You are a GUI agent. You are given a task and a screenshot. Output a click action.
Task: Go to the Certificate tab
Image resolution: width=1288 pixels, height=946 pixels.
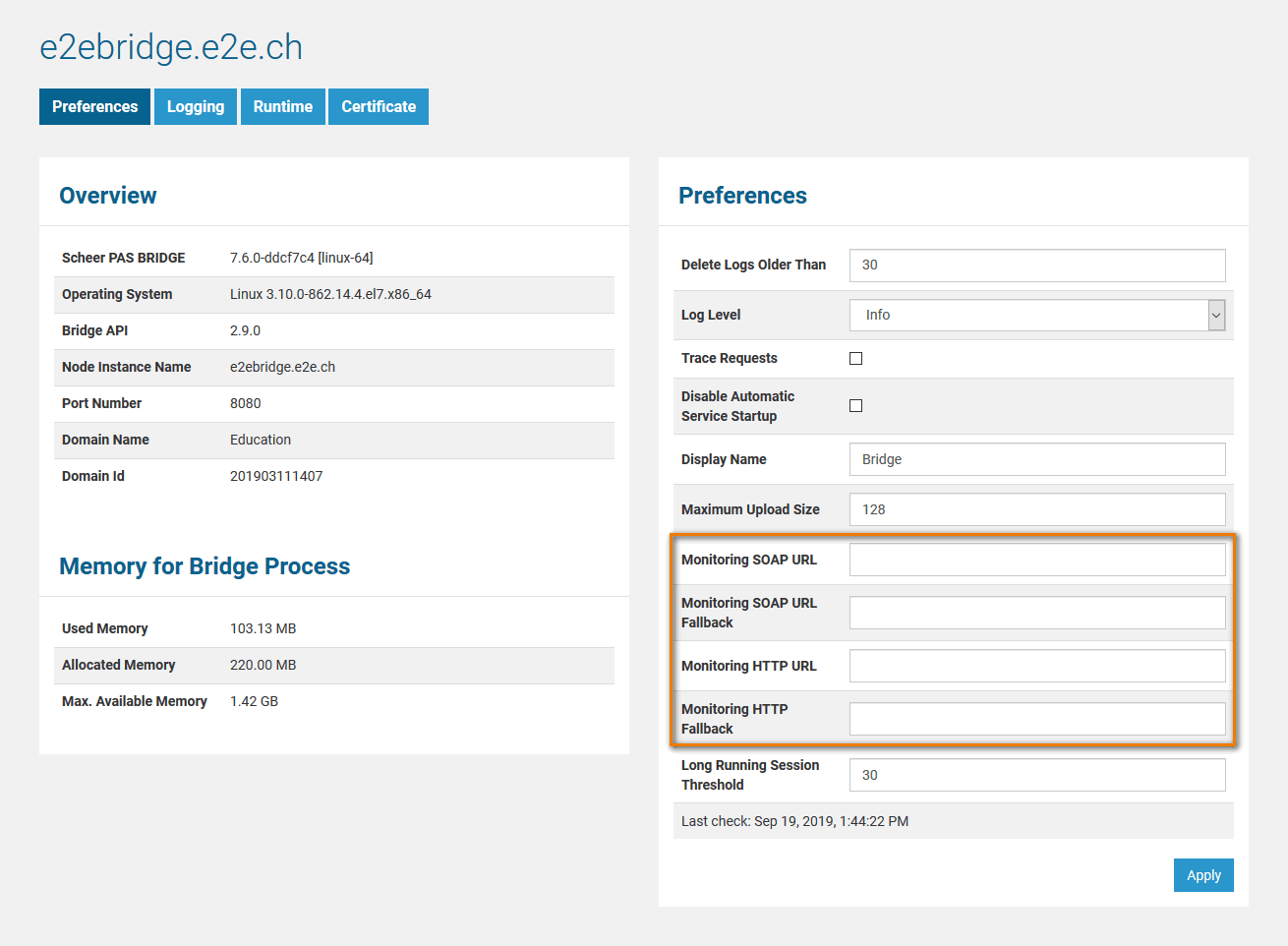(379, 107)
